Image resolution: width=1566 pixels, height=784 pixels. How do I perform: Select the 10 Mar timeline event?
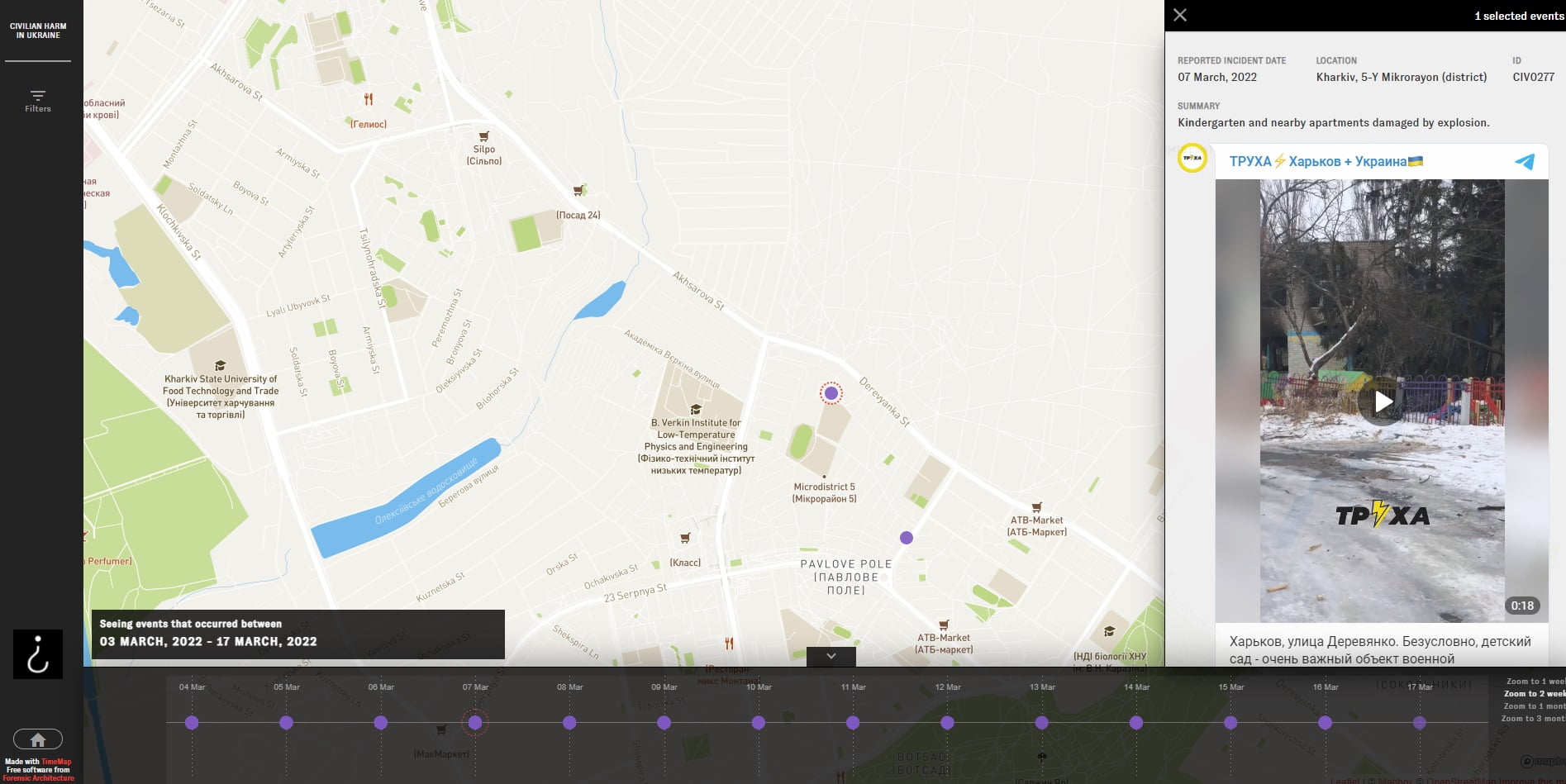point(759,723)
